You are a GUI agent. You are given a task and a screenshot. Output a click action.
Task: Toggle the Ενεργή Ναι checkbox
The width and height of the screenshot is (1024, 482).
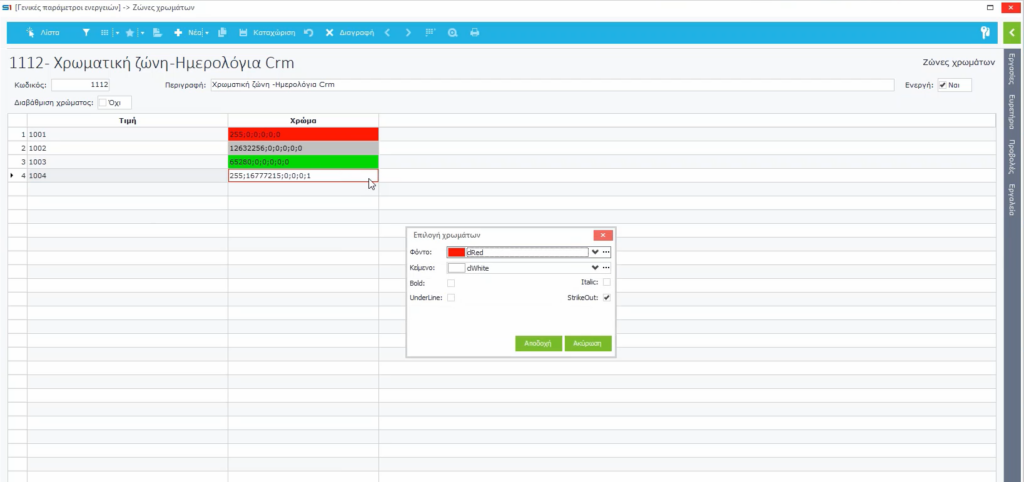tap(942, 85)
